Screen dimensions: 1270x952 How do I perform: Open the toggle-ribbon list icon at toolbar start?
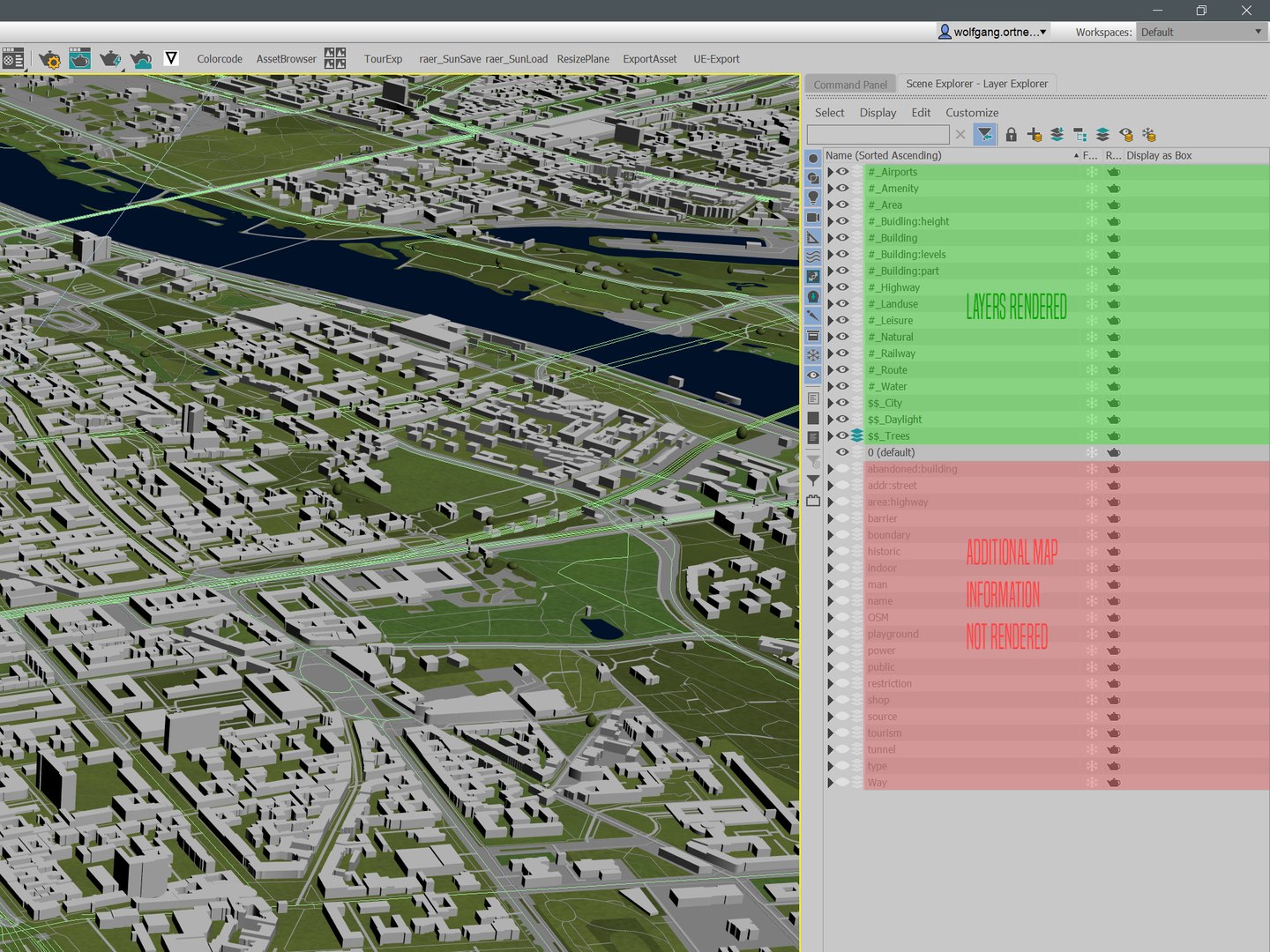[x=12, y=59]
